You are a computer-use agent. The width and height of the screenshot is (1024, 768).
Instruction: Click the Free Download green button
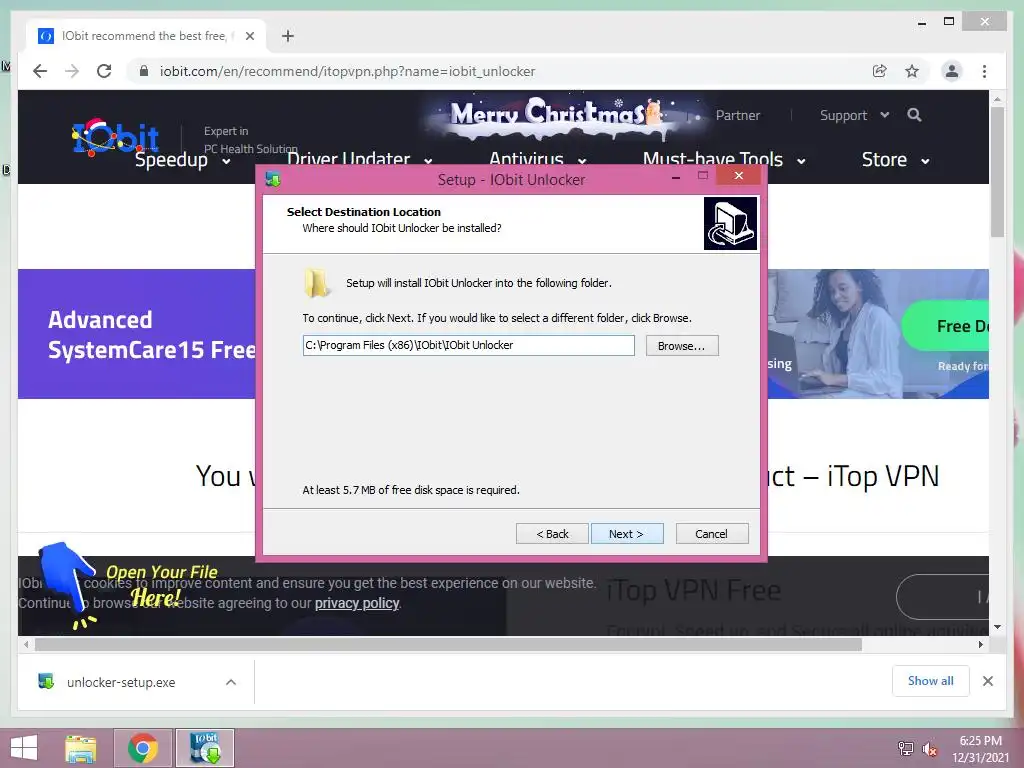945,326
